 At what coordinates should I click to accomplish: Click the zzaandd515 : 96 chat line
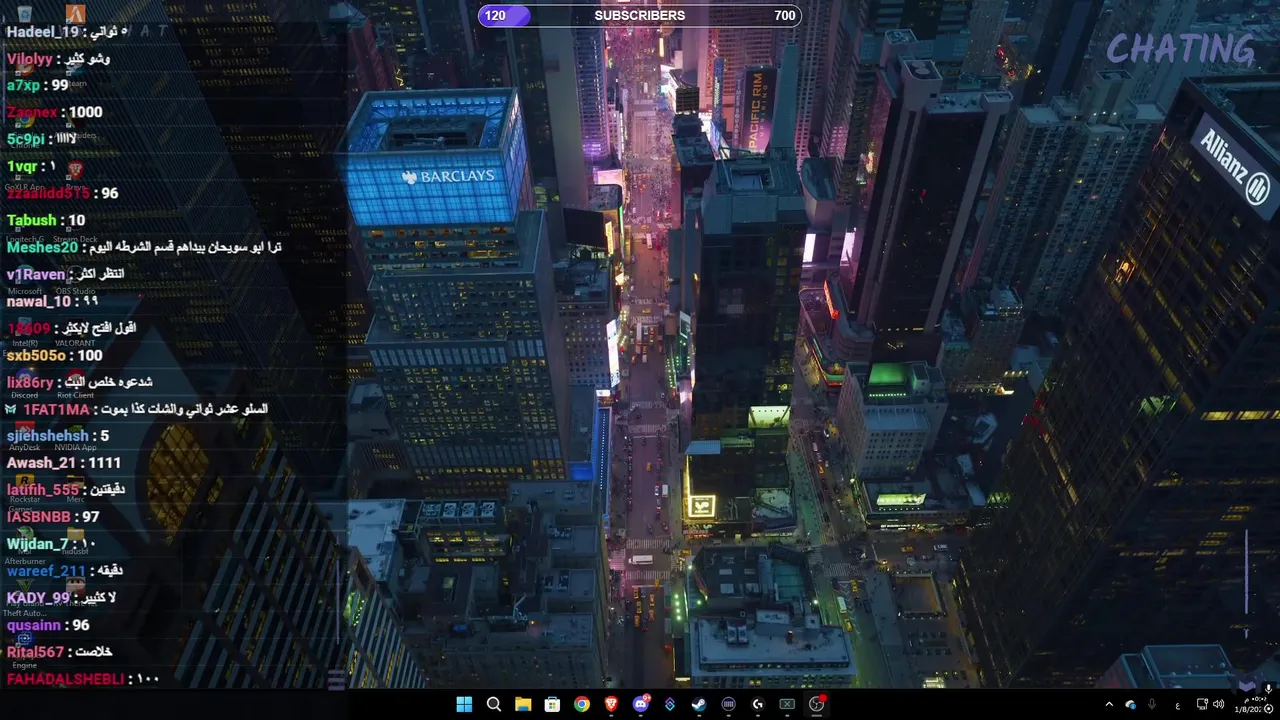[x=62, y=194]
